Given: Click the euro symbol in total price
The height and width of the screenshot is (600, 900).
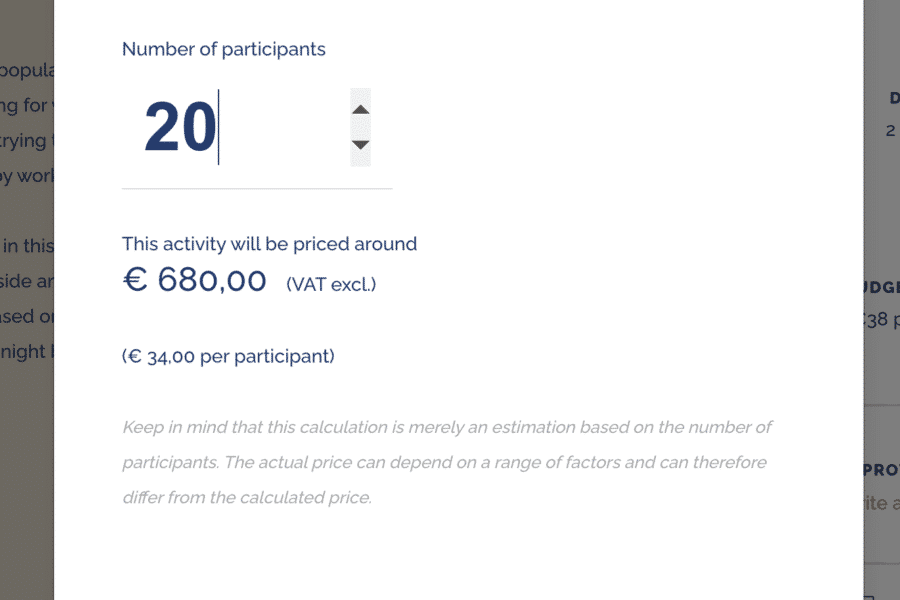Looking at the screenshot, I should click(x=134, y=281).
